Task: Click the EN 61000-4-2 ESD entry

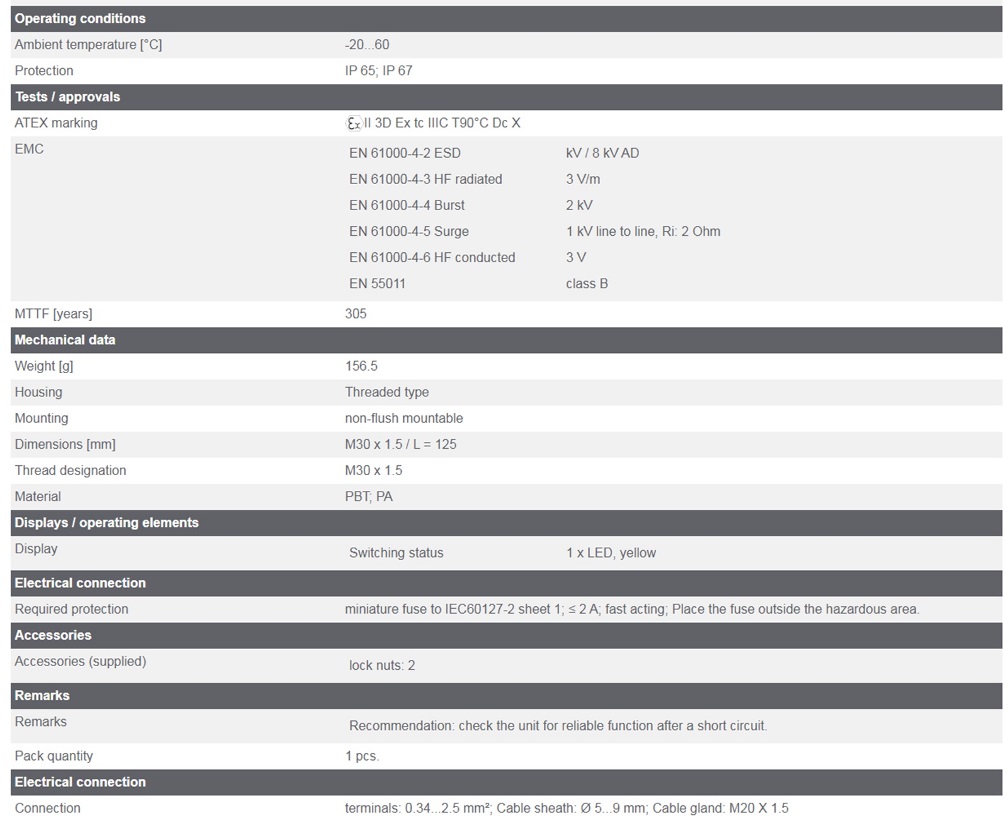Action: click(405, 153)
